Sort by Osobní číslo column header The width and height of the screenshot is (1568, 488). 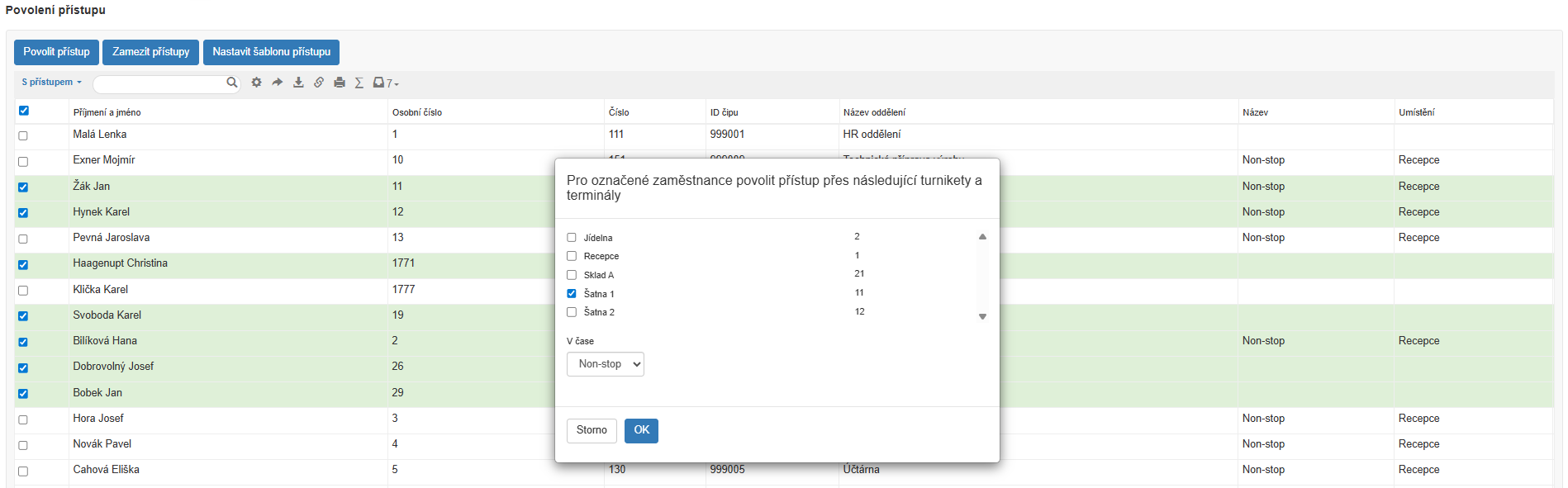pyautogui.click(x=417, y=112)
